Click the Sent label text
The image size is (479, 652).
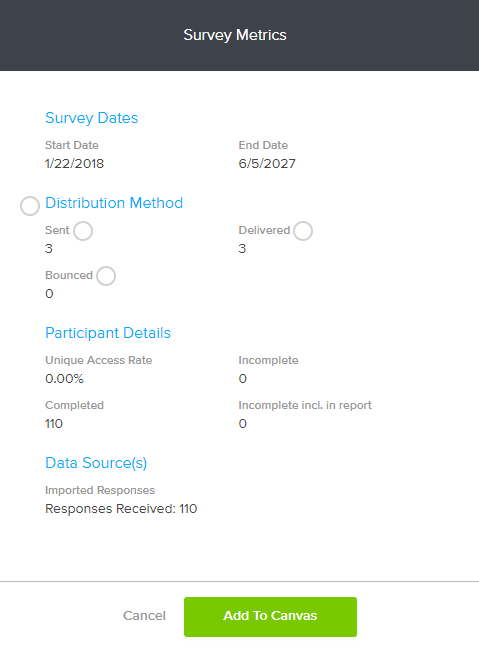click(x=57, y=230)
